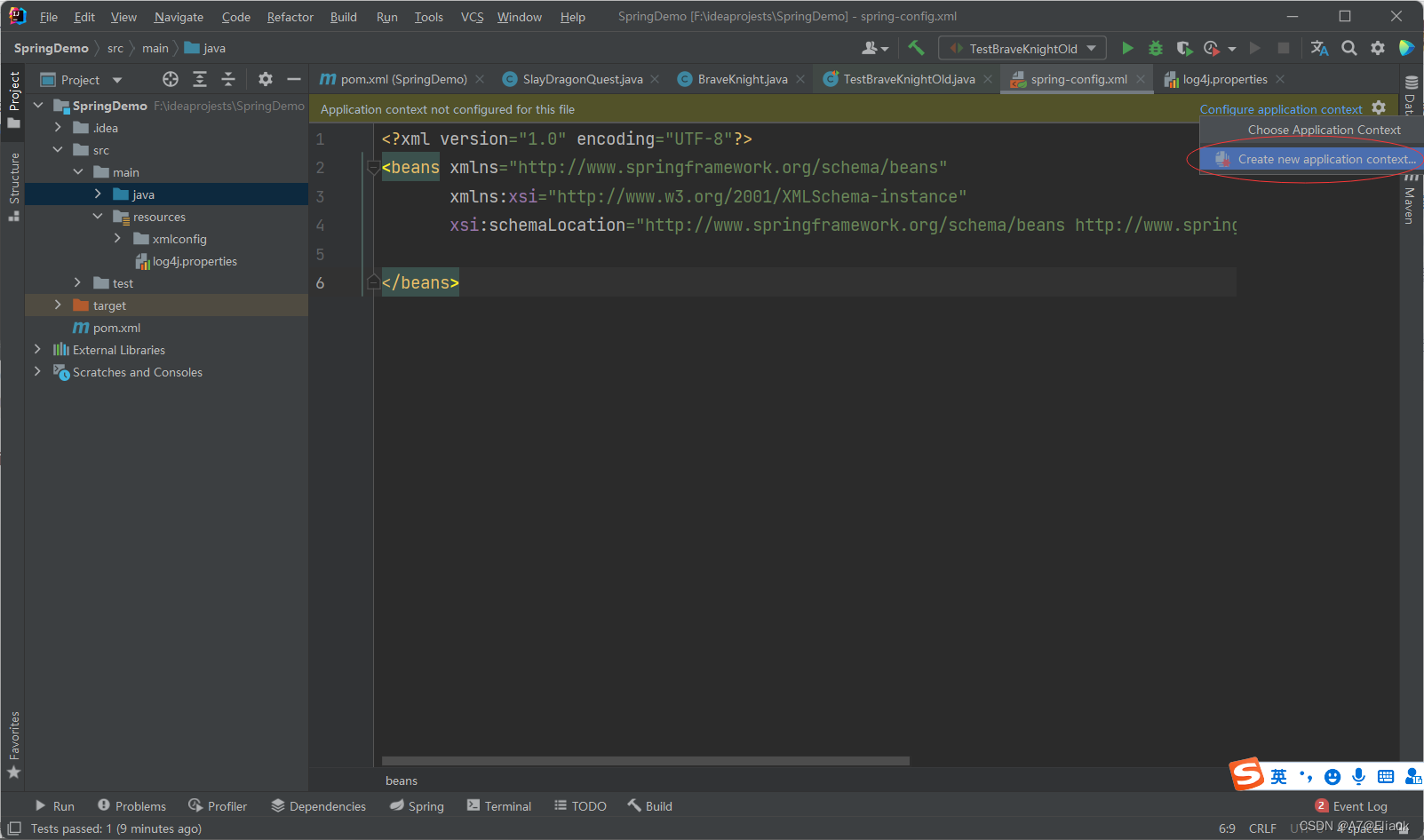Expand the .idea folder

pyautogui.click(x=58, y=127)
